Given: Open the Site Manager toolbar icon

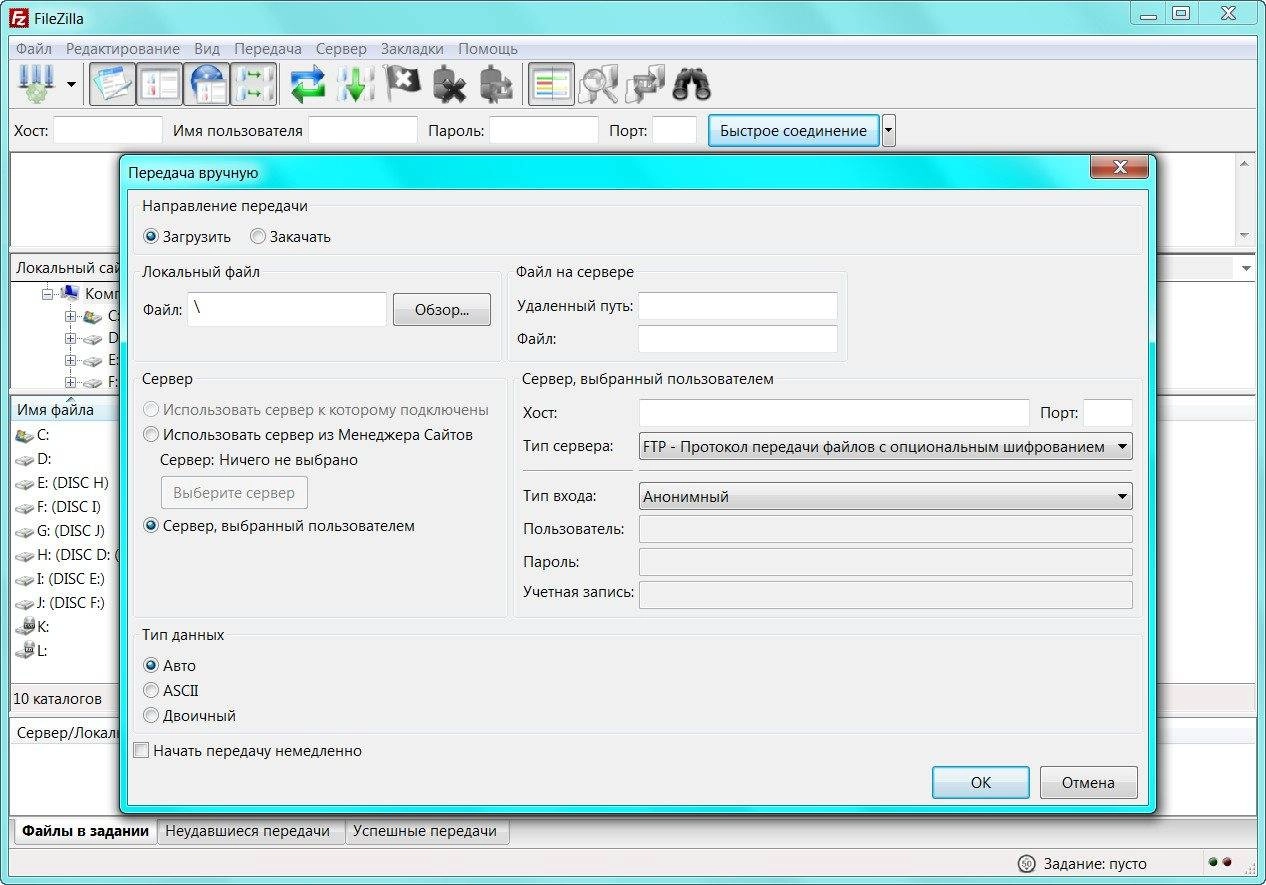Looking at the screenshot, I should (x=36, y=84).
